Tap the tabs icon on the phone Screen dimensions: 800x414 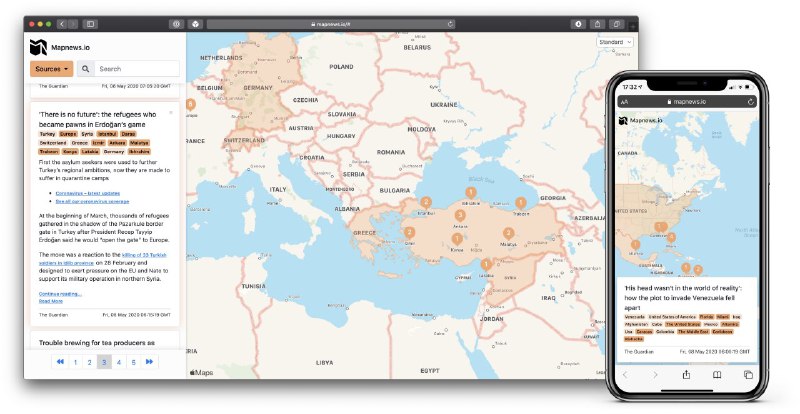(747, 374)
